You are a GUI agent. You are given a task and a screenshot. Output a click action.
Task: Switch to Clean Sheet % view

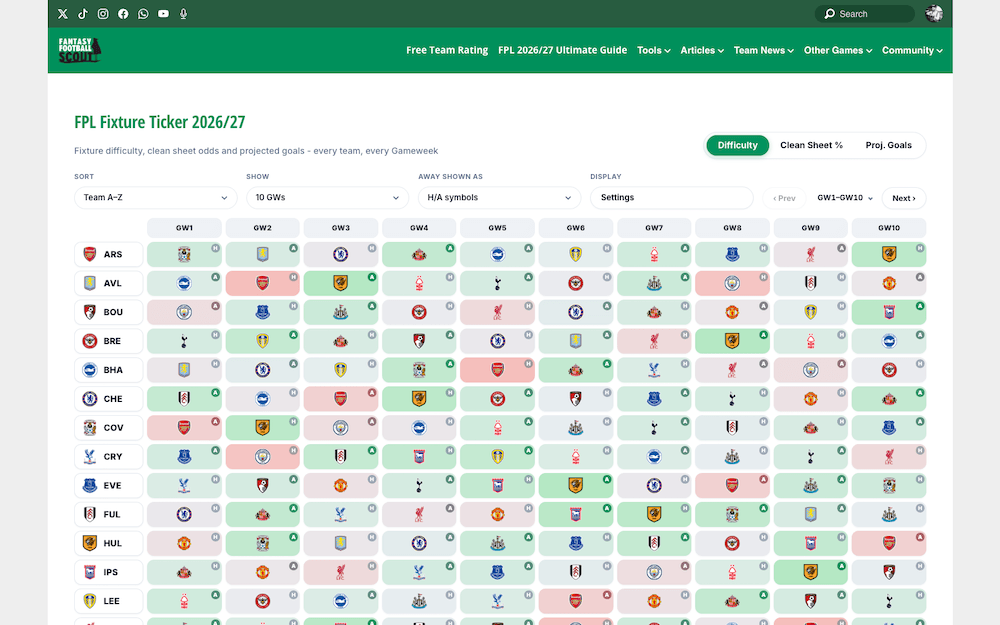click(x=811, y=145)
